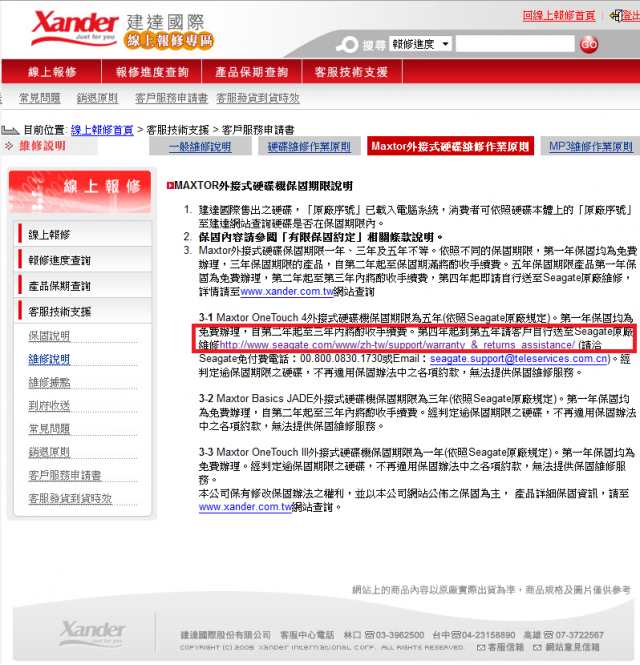
Task: Open 保固說明 sidebar link
Action: 49,336
